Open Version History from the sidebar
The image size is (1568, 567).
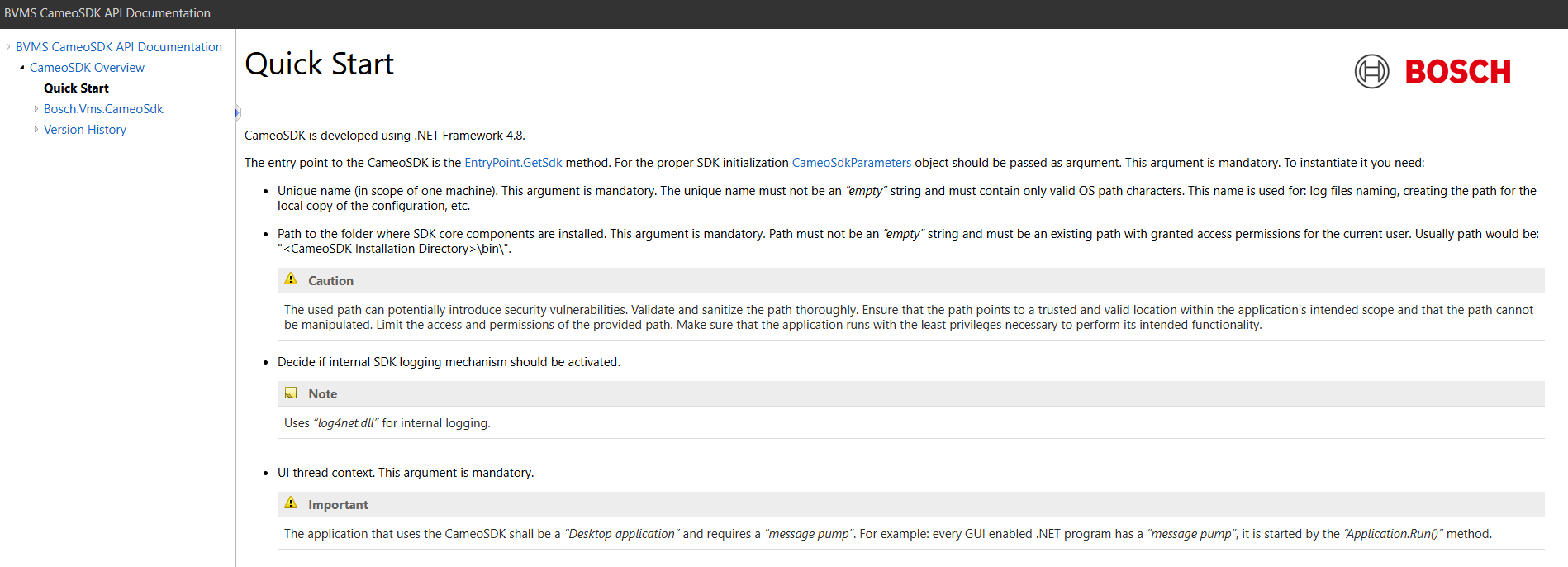(85, 130)
